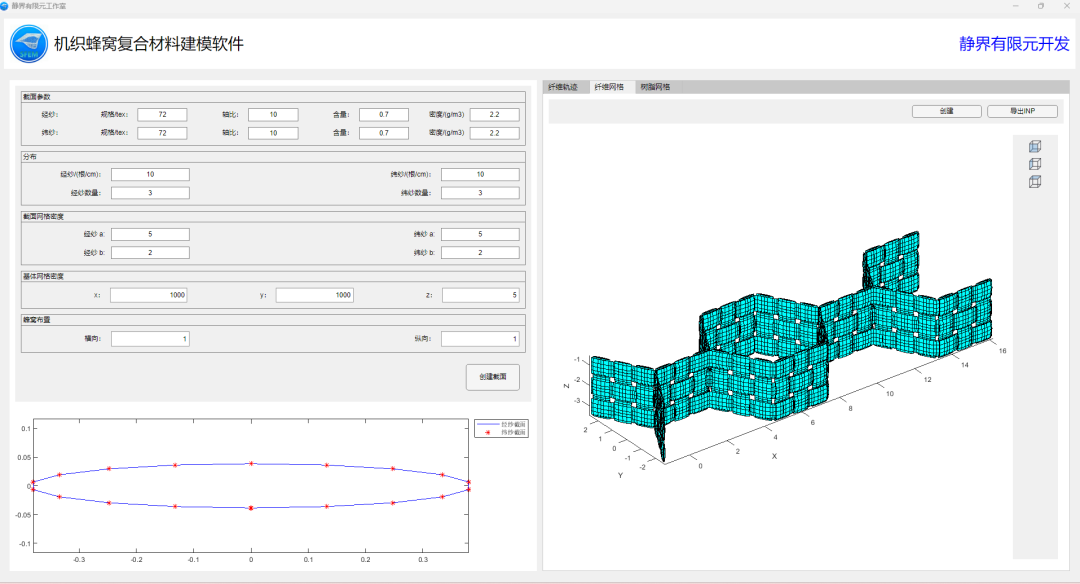Click the 机织蜂窝复合材料建模软件 heading
This screenshot has width=1080, height=584.
pos(149,44)
